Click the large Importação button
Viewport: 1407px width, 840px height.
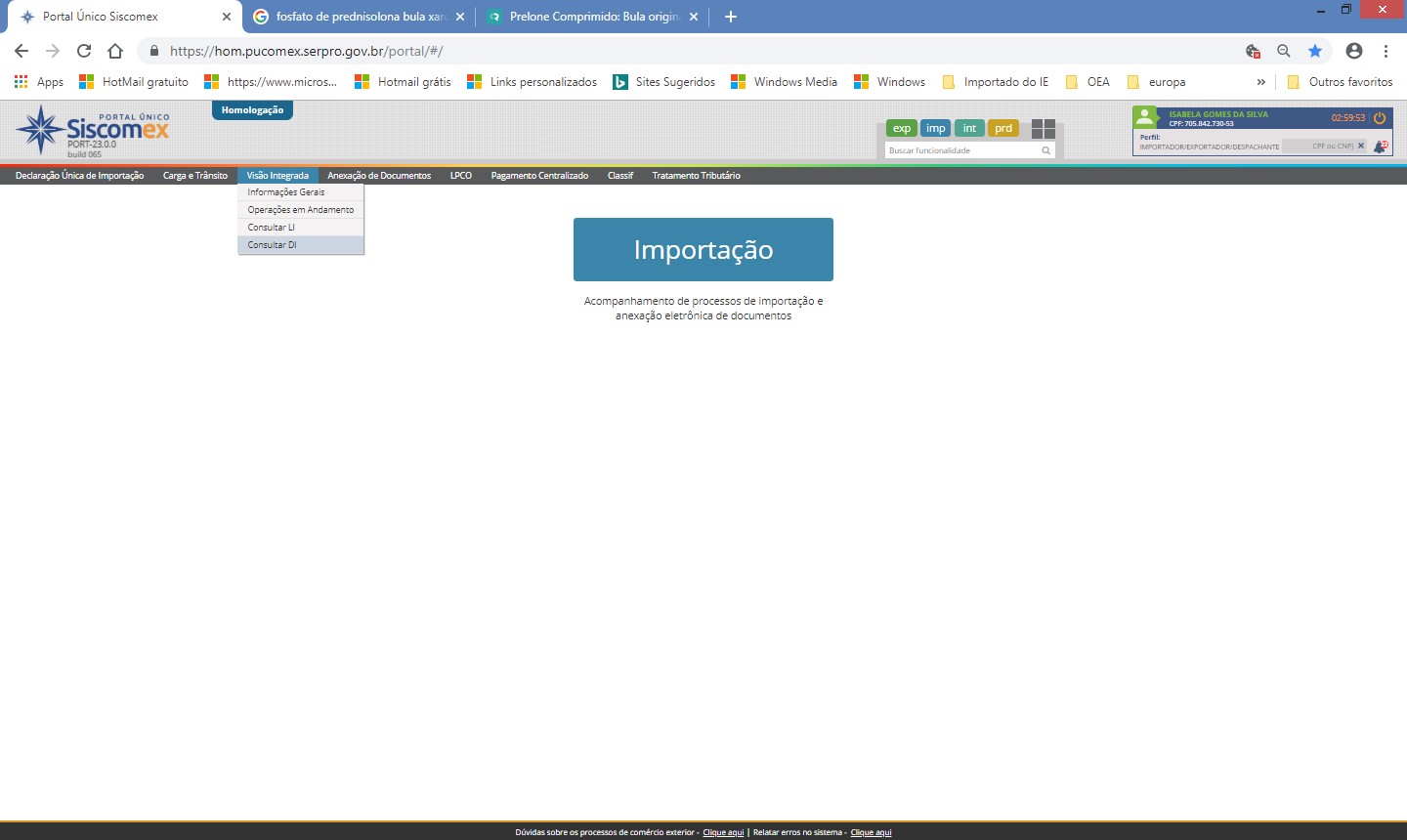pyautogui.click(x=703, y=250)
